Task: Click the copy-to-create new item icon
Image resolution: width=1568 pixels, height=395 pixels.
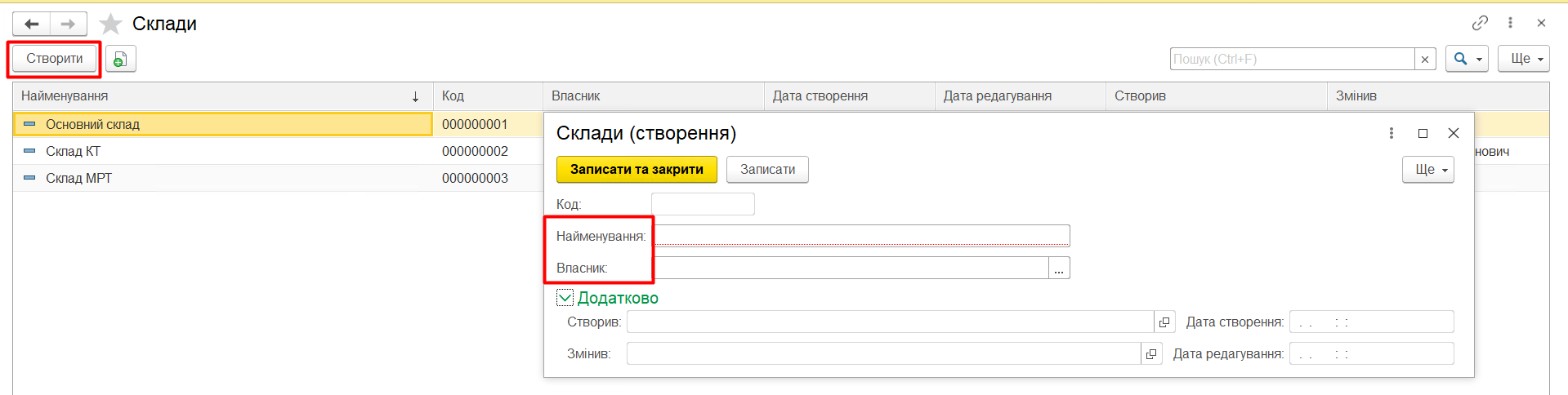Action: 120,59
